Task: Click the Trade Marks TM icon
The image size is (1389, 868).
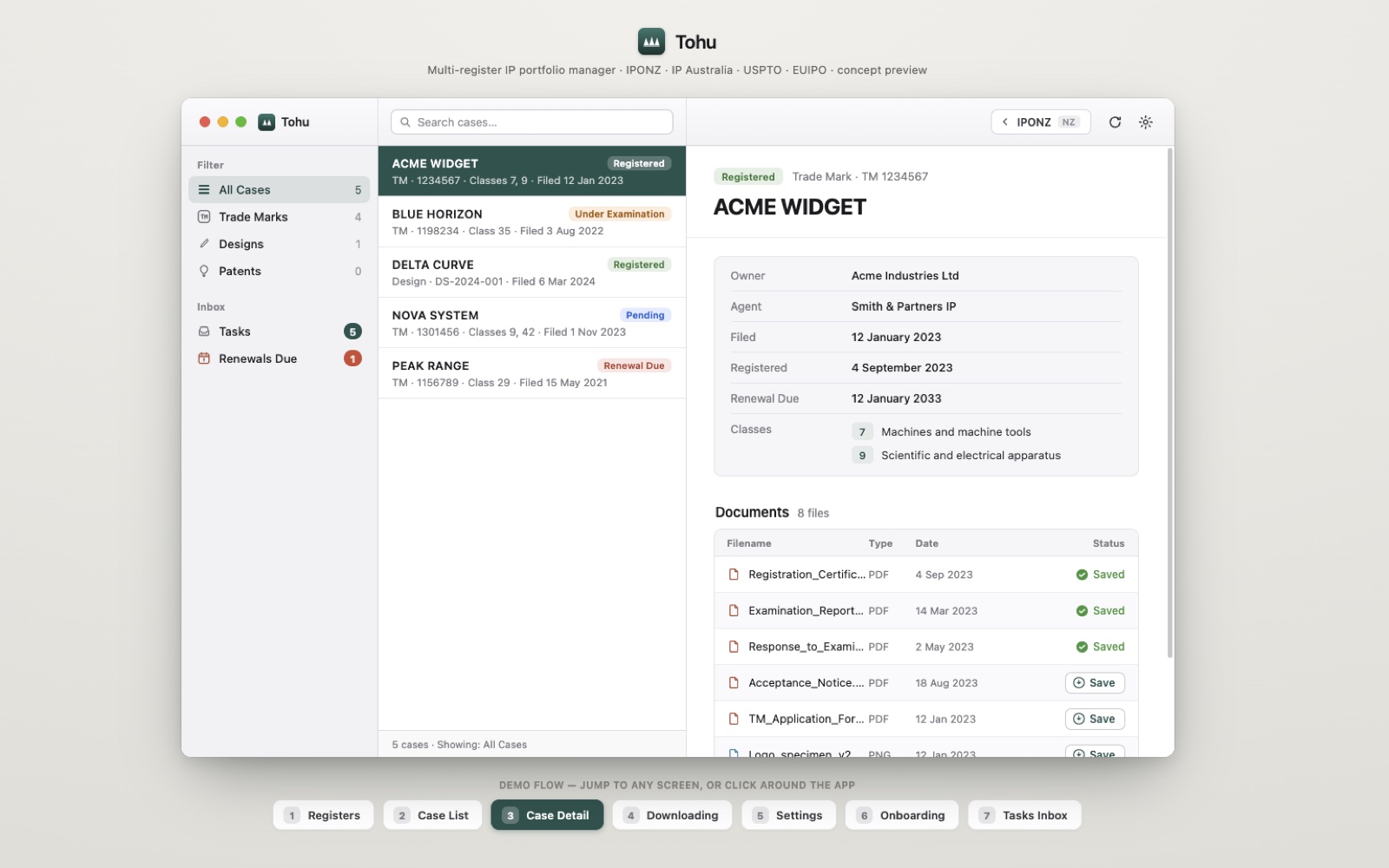Action: (x=204, y=217)
